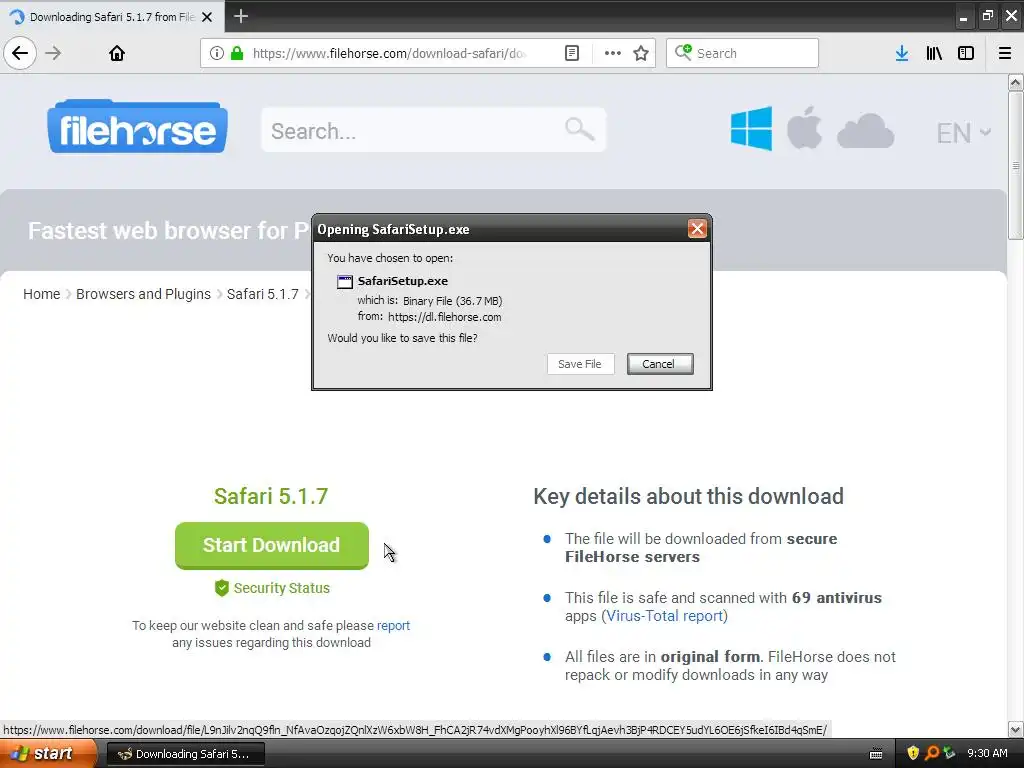Screen dimensions: 1024x768
Task: Click the FileHorse logo
Action: [137, 127]
